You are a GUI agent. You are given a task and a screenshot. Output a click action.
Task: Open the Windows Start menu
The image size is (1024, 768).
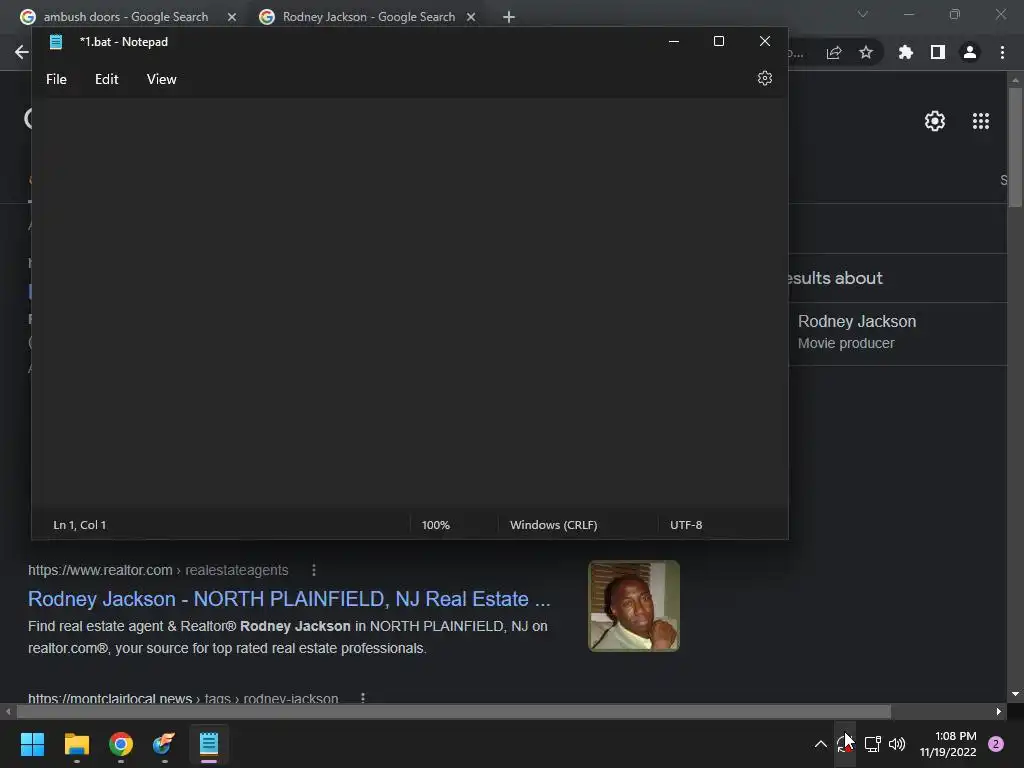point(32,744)
